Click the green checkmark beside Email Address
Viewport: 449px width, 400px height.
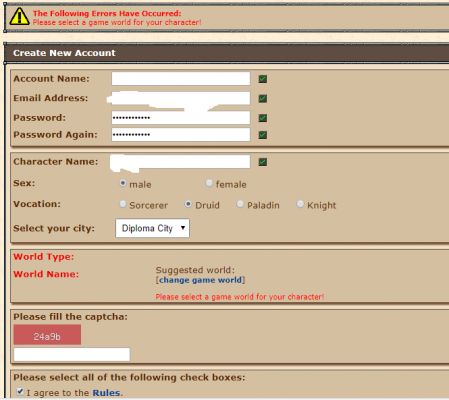coord(263,98)
